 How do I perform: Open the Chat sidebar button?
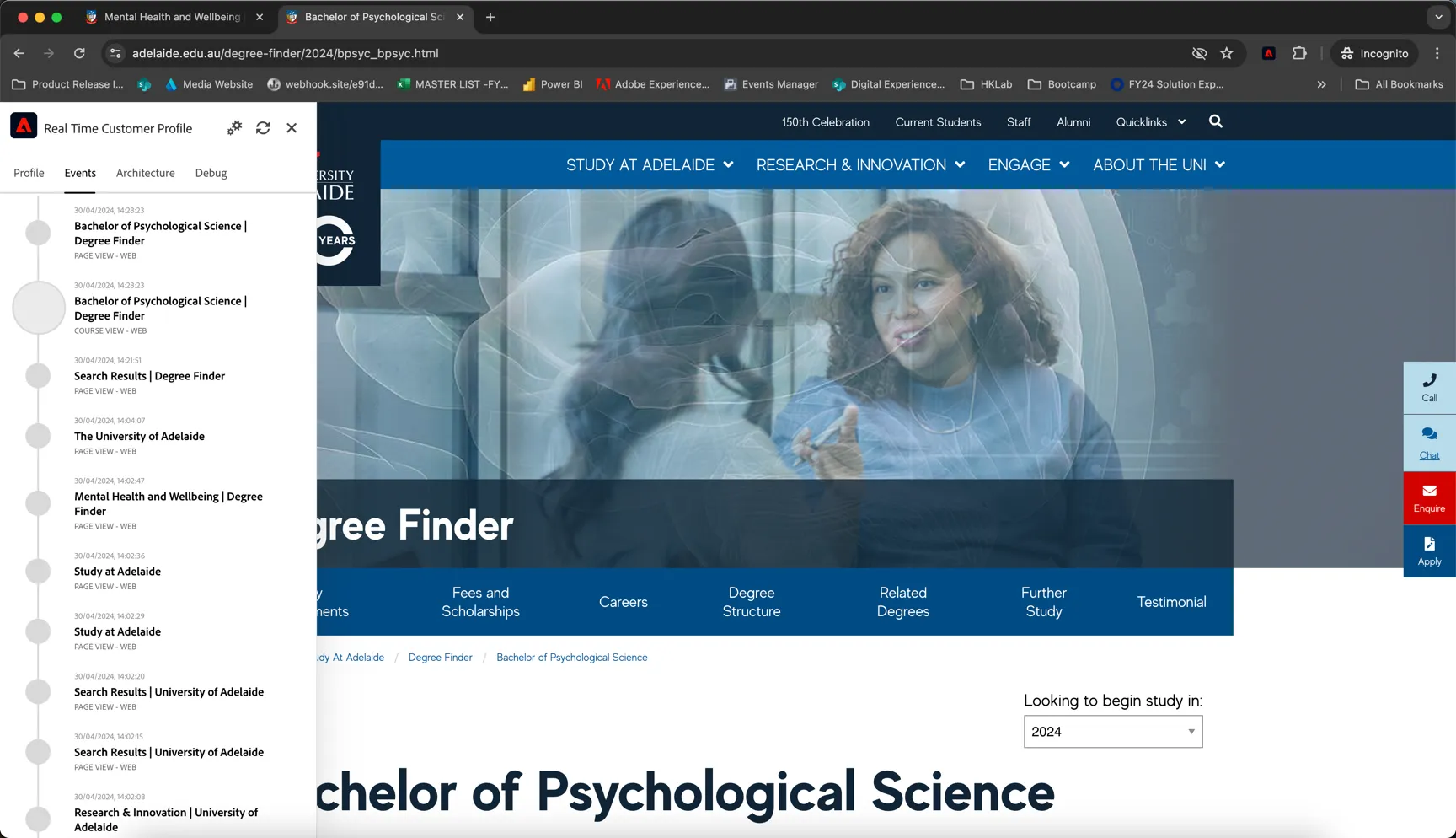point(1429,443)
